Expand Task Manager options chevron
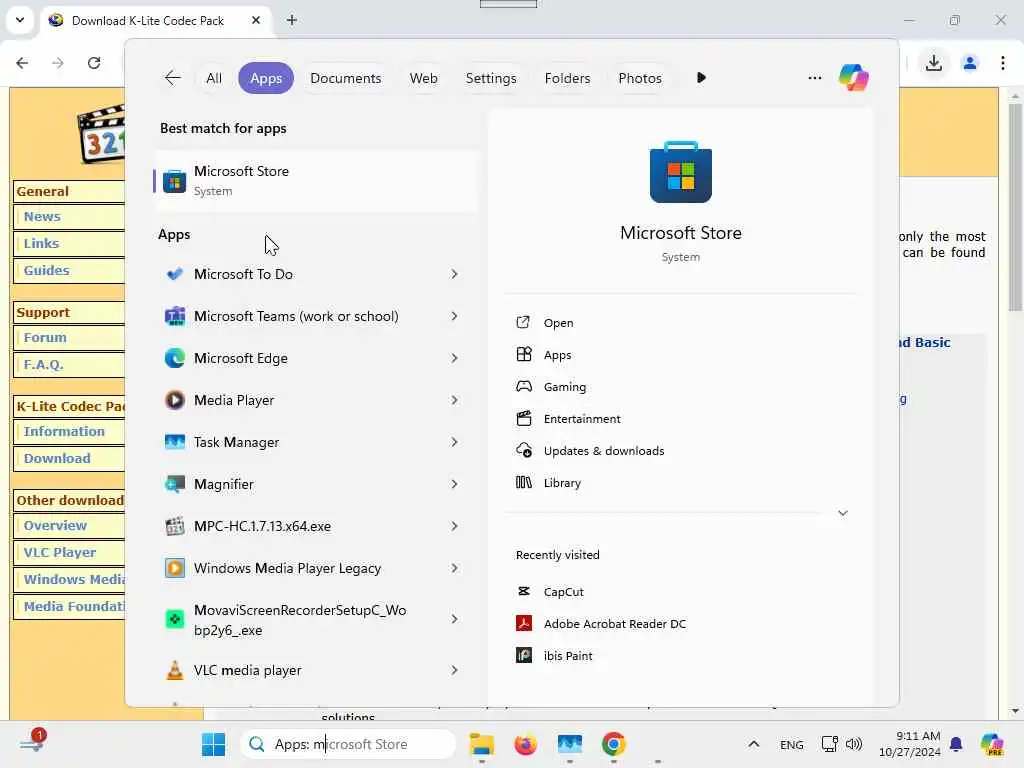 click(x=455, y=442)
